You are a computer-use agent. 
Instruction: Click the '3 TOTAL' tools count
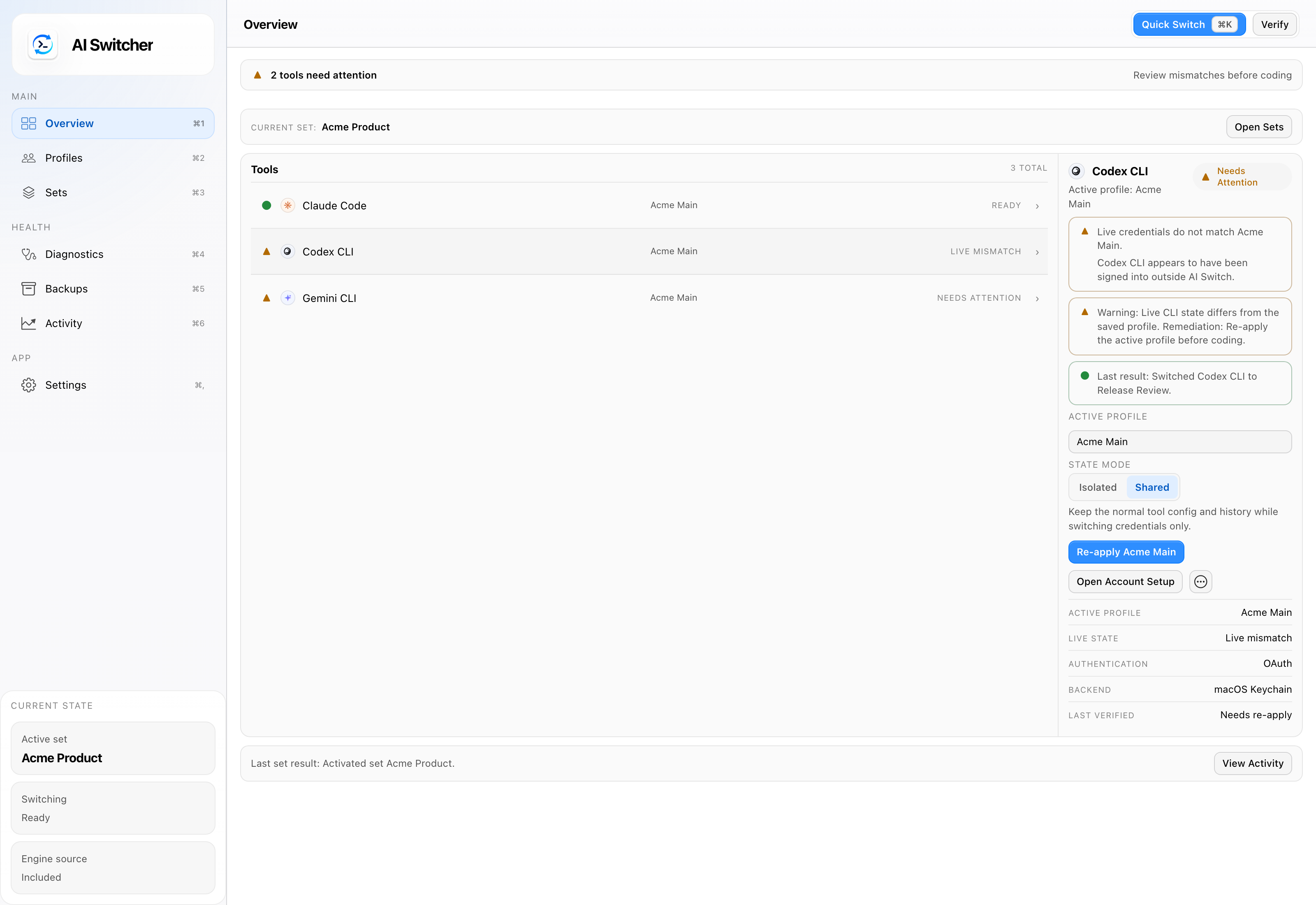1029,168
